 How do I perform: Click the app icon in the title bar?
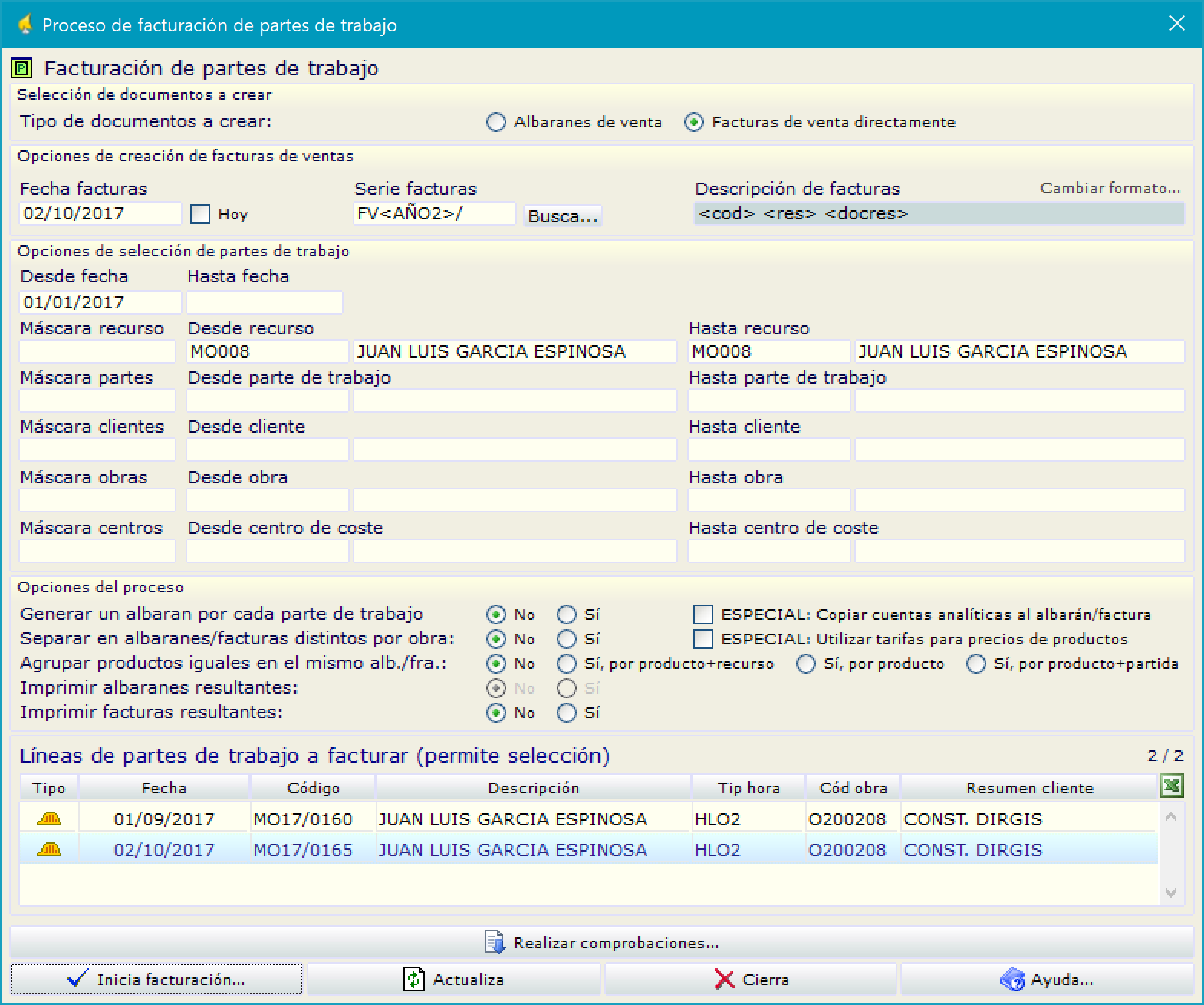pos(25,24)
